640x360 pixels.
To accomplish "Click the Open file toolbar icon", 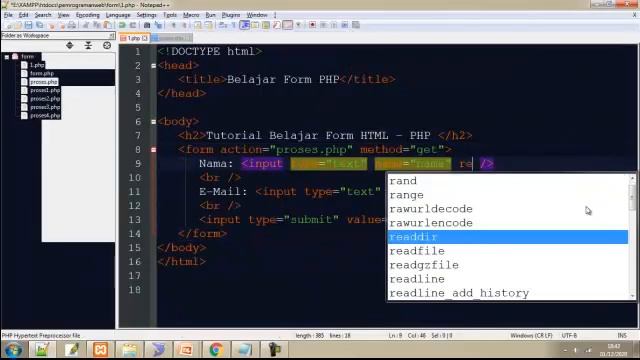I will 18,25.
